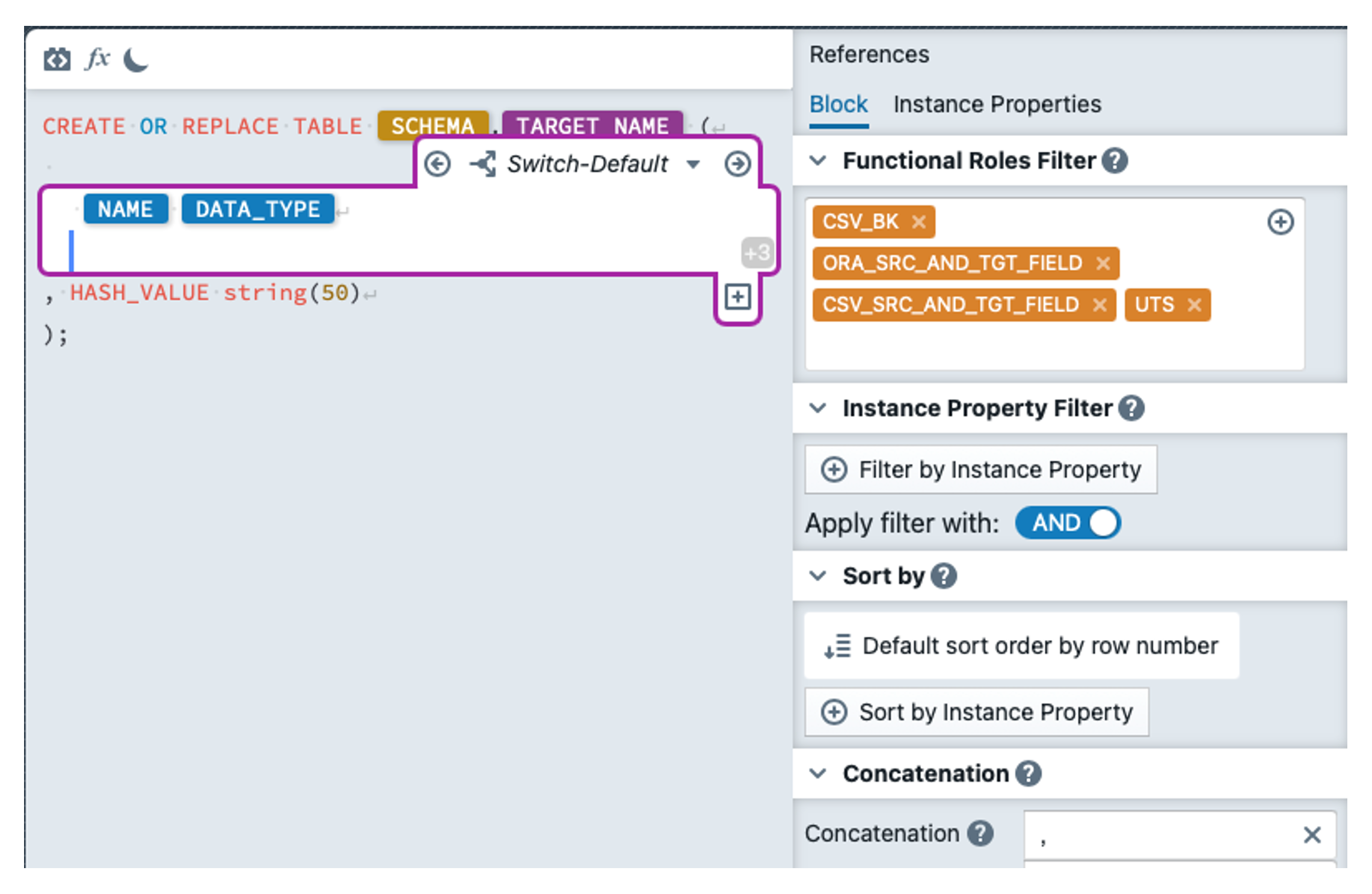Viewport: 1372px width, 894px height.
Task: Go to next switch case arrow
Action: point(737,164)
